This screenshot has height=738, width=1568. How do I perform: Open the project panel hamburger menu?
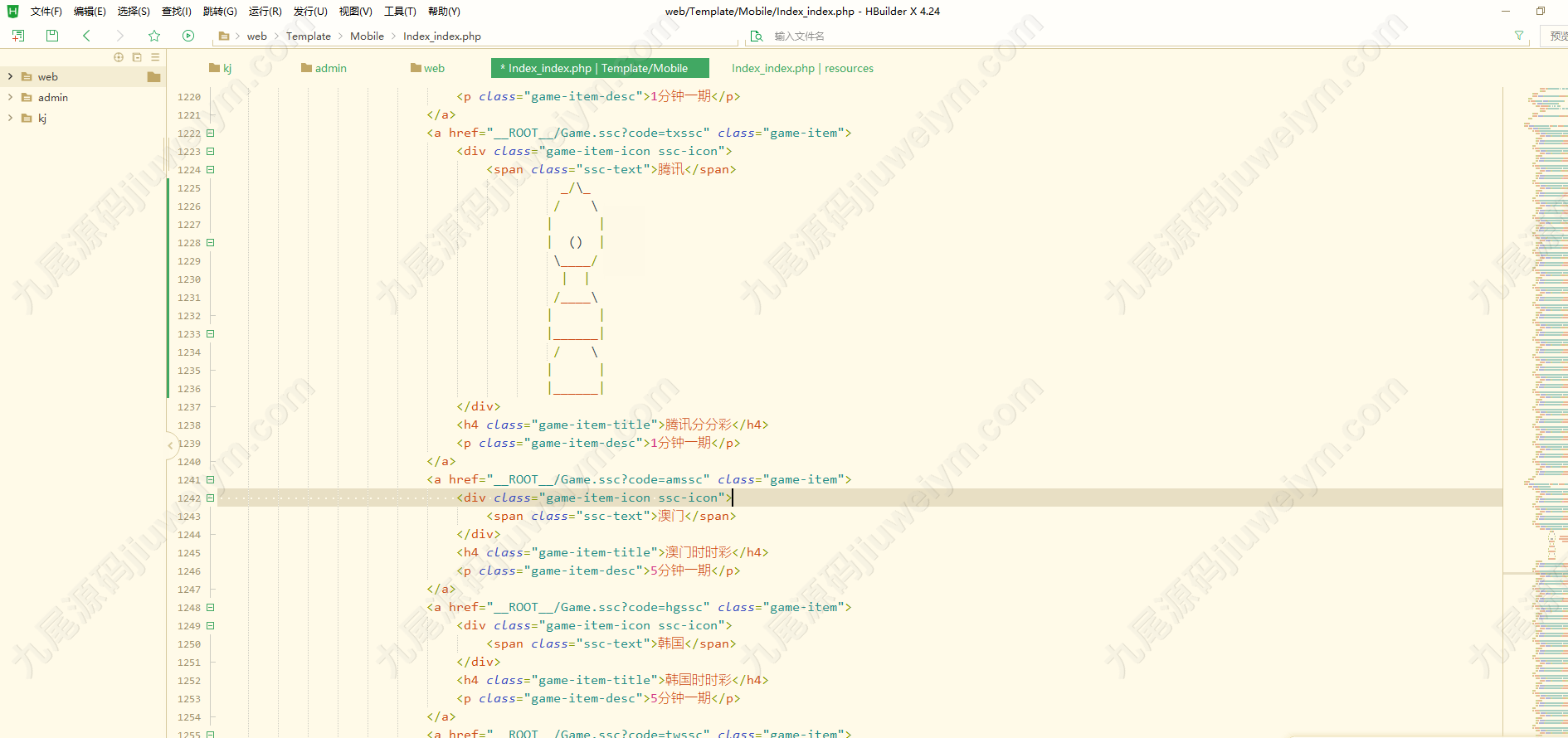coord(155,57)
